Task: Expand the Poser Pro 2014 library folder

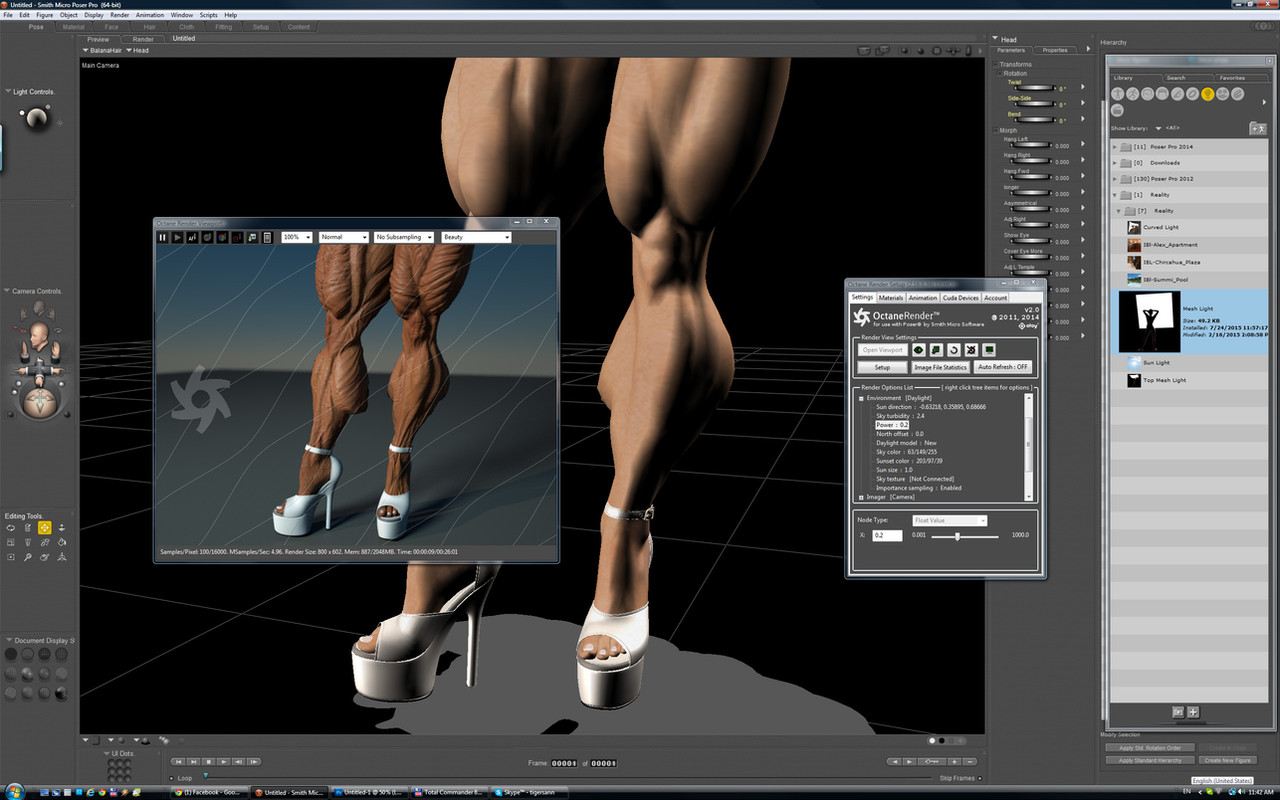Action: click(1116, 147)
